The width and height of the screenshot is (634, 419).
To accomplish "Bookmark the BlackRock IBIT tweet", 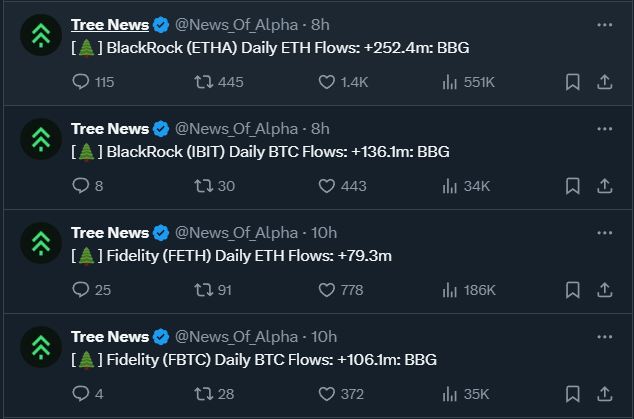I will pyautogui.click(x=573, y=186).
